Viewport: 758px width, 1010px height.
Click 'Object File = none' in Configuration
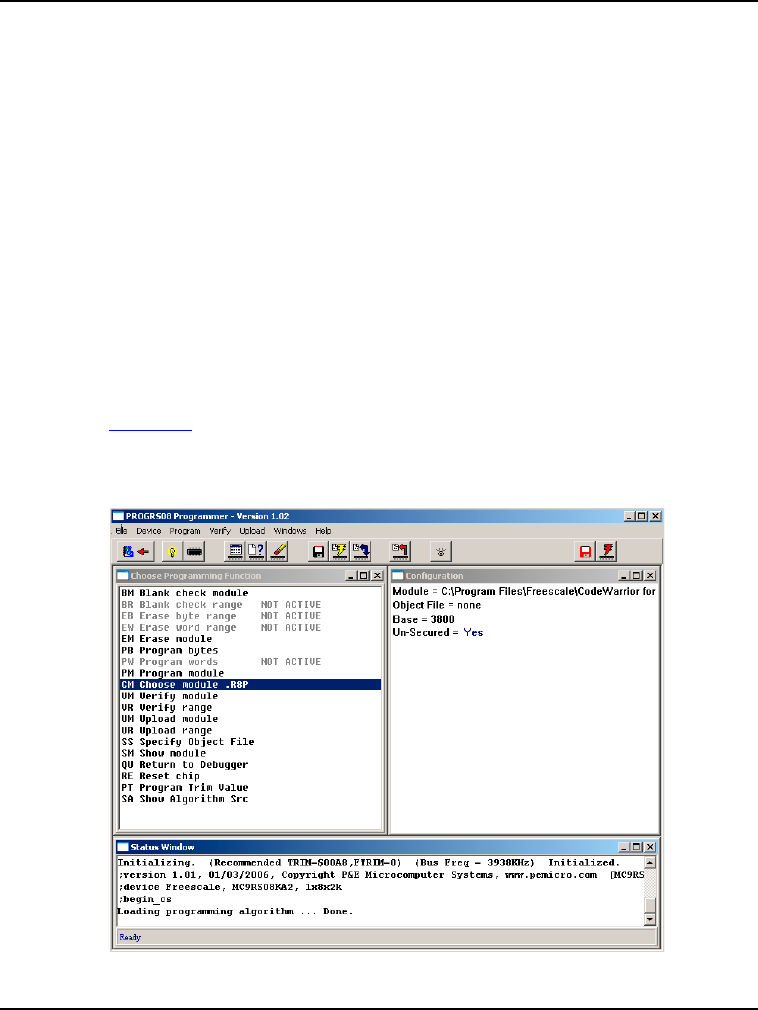point(437,605)
